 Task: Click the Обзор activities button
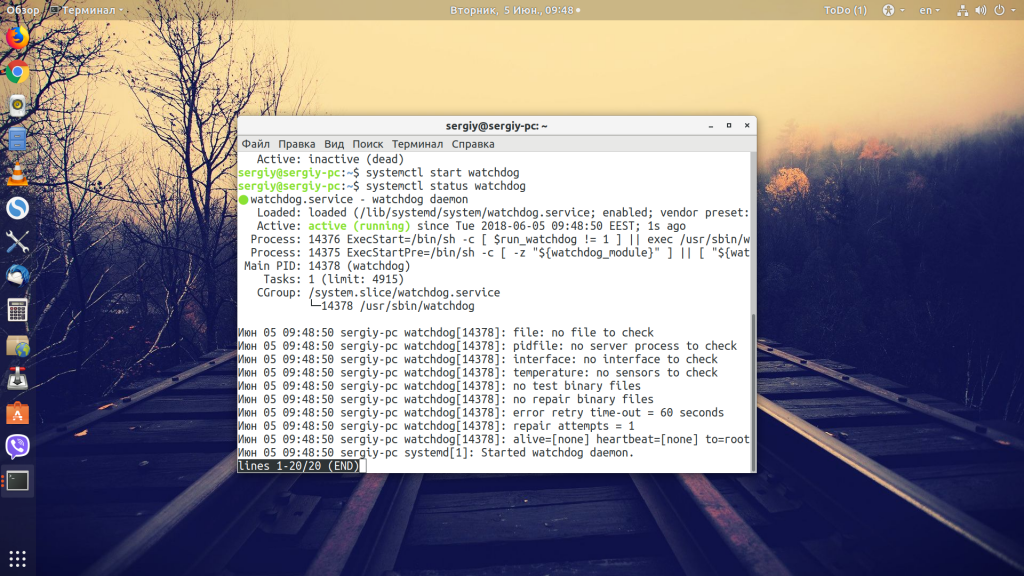point(23,10)
